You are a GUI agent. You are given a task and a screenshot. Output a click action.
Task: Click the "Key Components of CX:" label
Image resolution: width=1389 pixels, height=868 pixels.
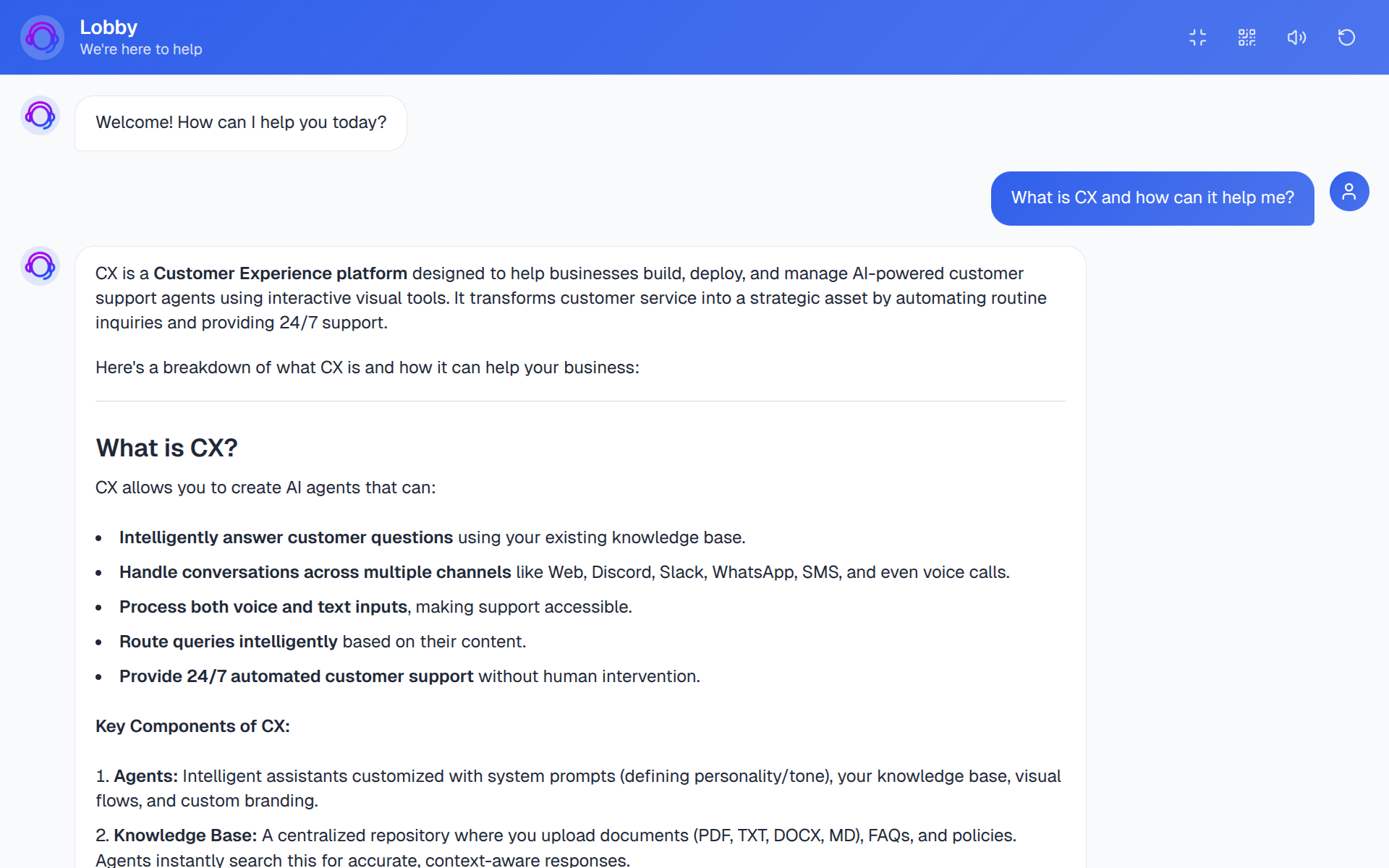pos(192,726)
